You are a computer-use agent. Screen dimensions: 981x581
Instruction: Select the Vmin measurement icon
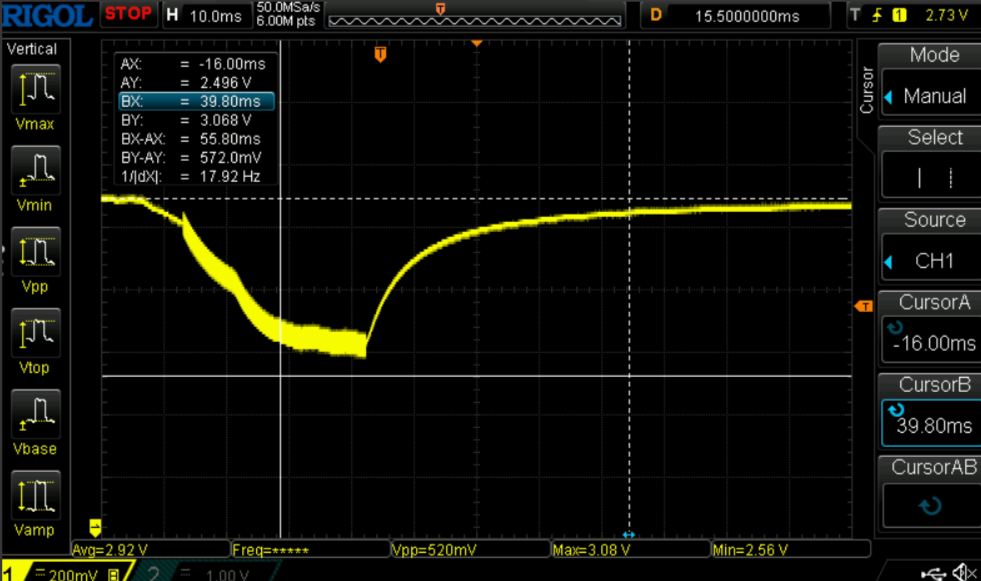(x=36, y=170)
